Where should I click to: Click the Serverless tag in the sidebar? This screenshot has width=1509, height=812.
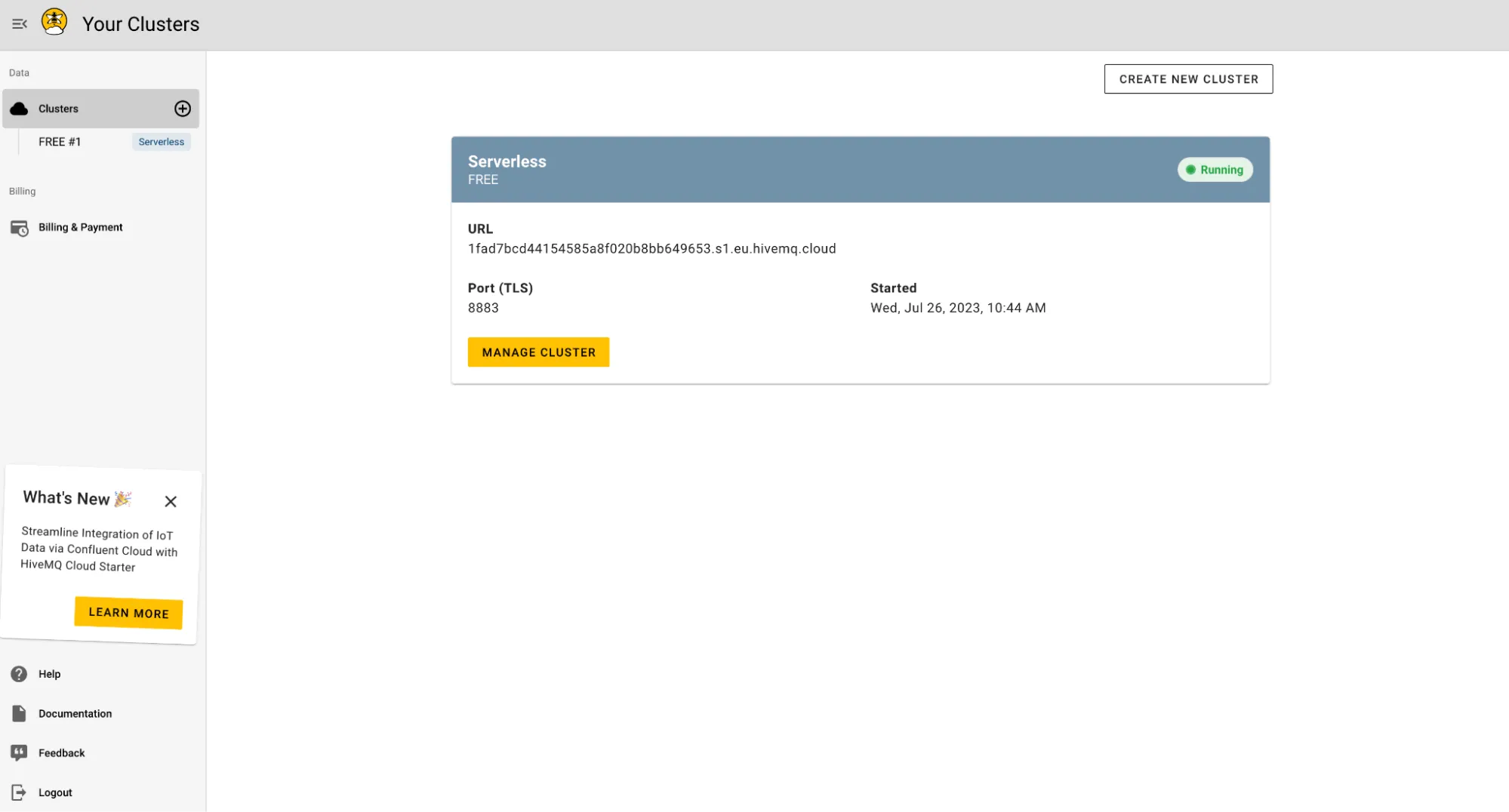pos(162,142)
